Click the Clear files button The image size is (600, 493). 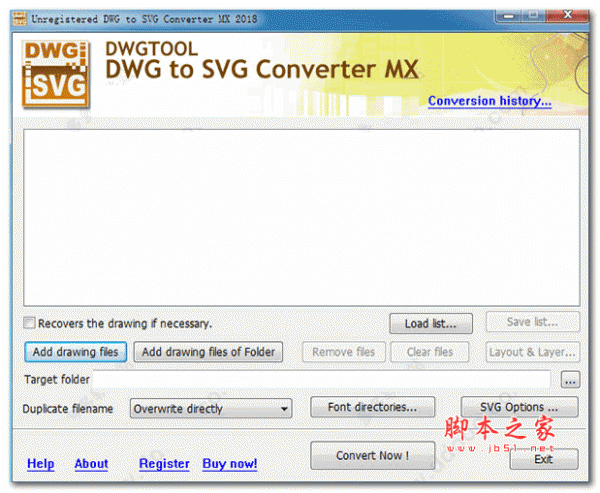(430, 352)
